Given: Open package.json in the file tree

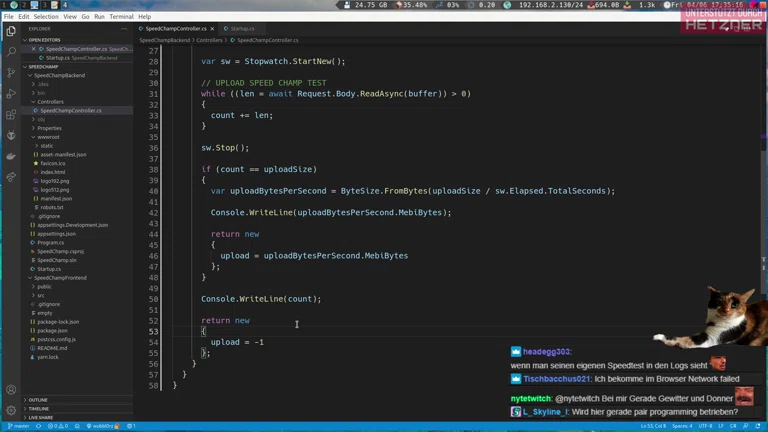Looking at the screenshot, I should point(51,331).
